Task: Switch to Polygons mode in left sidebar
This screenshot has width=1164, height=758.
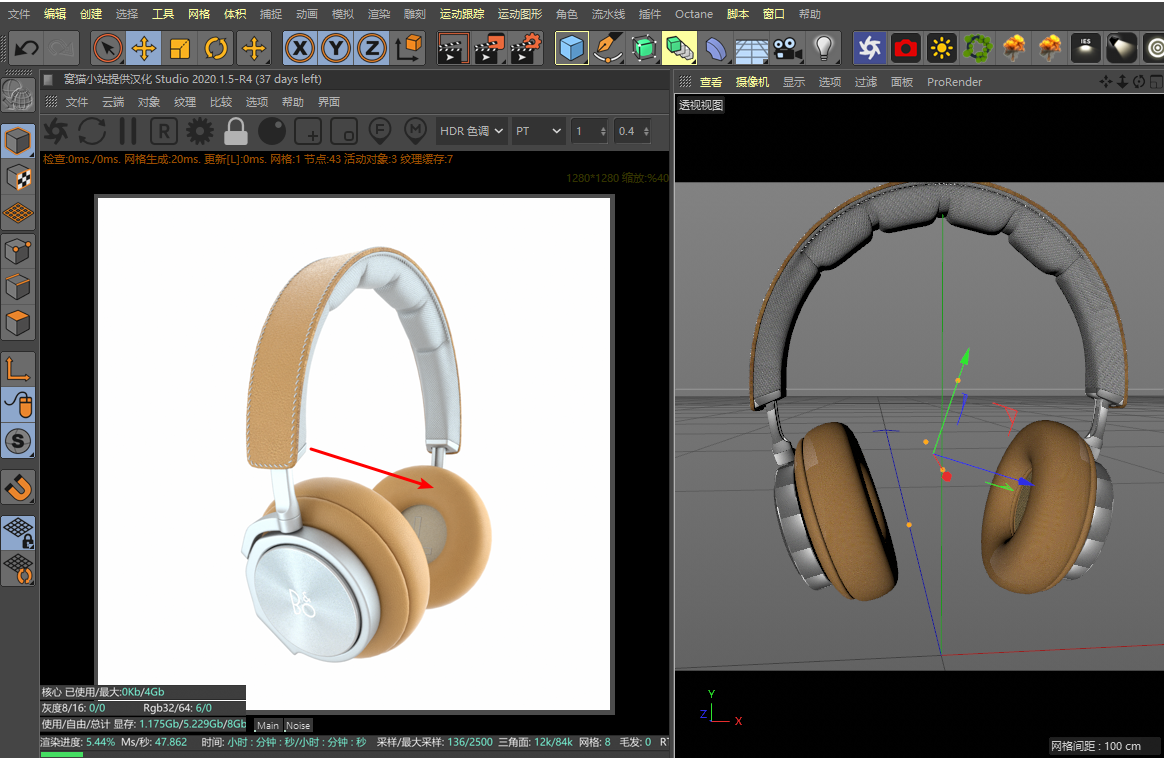Action: (x=19, y=324)
